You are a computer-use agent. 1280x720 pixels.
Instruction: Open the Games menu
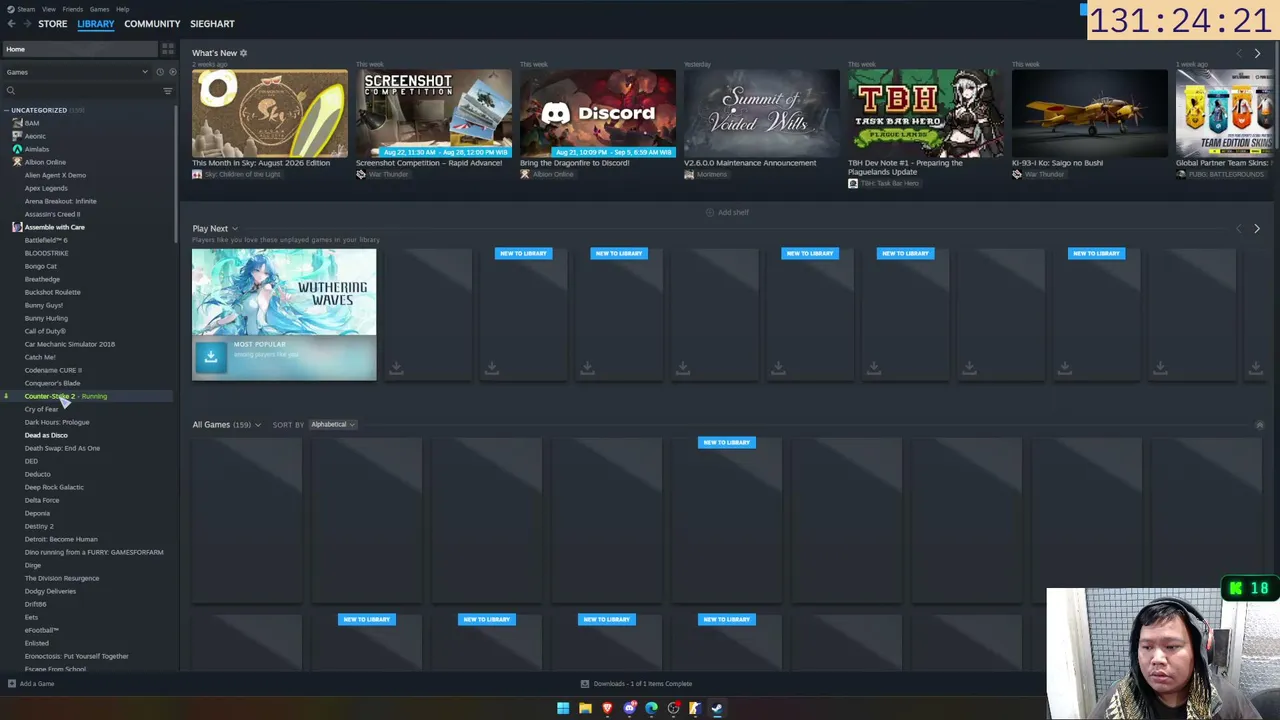[99, 9]
